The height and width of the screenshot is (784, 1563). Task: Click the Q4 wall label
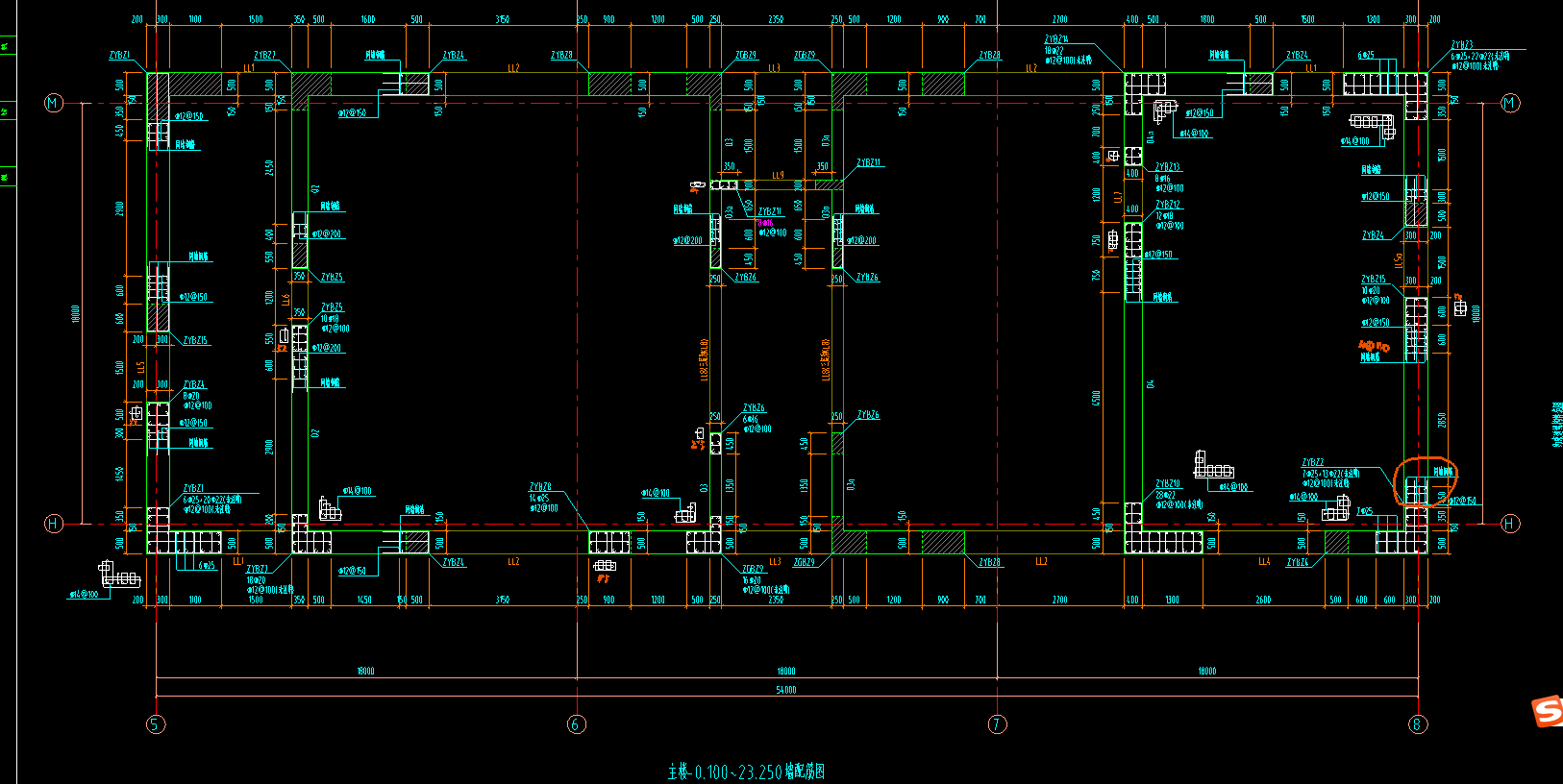[1151, 384]
